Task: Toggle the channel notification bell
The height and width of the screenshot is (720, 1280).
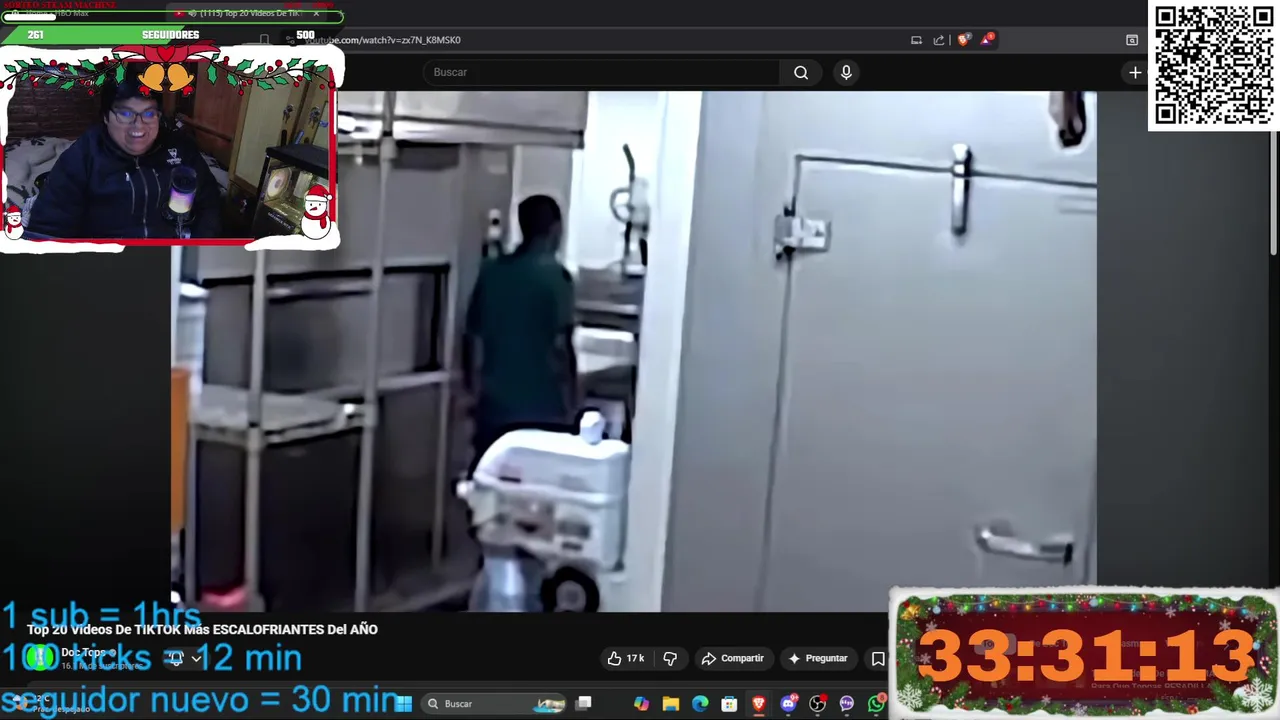Action: 176,658
